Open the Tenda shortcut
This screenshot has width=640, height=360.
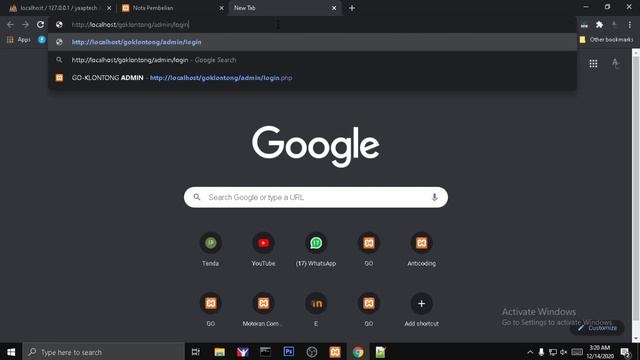211,249
